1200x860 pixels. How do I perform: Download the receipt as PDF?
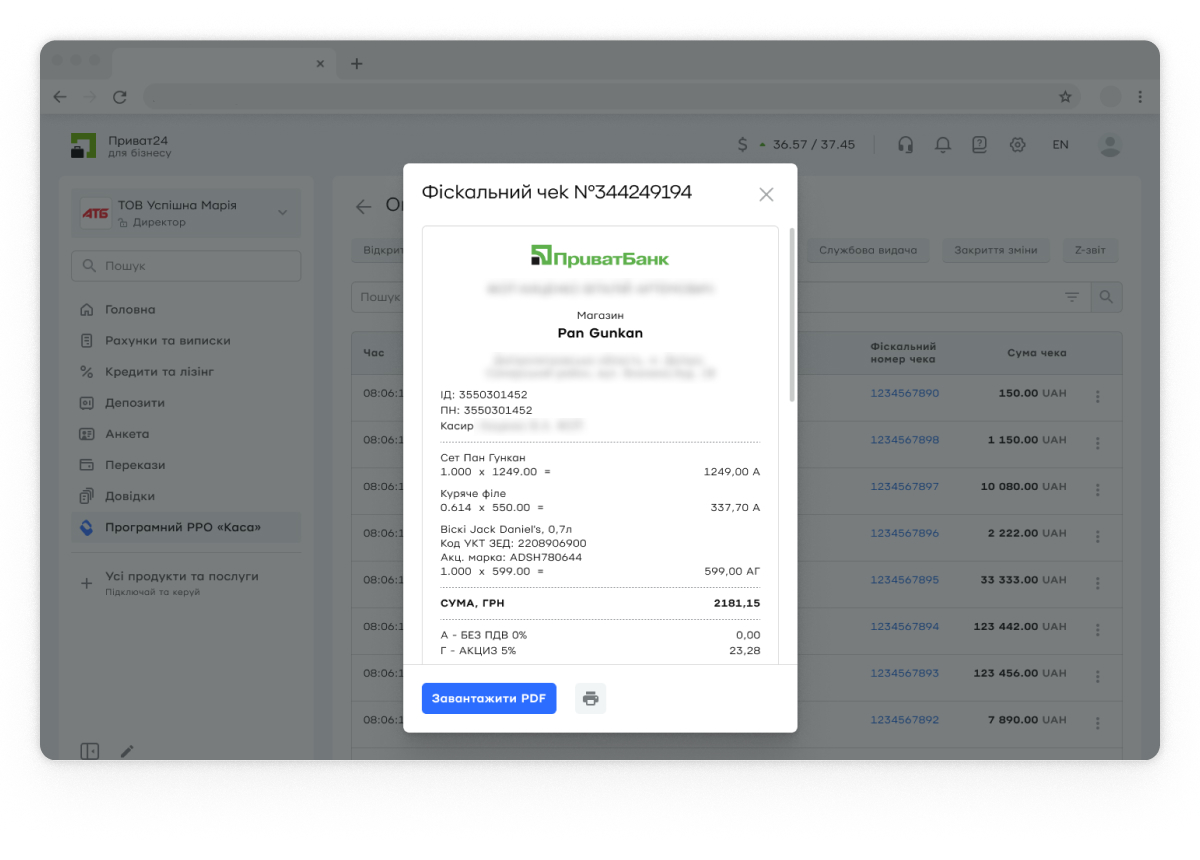(488, 698)
